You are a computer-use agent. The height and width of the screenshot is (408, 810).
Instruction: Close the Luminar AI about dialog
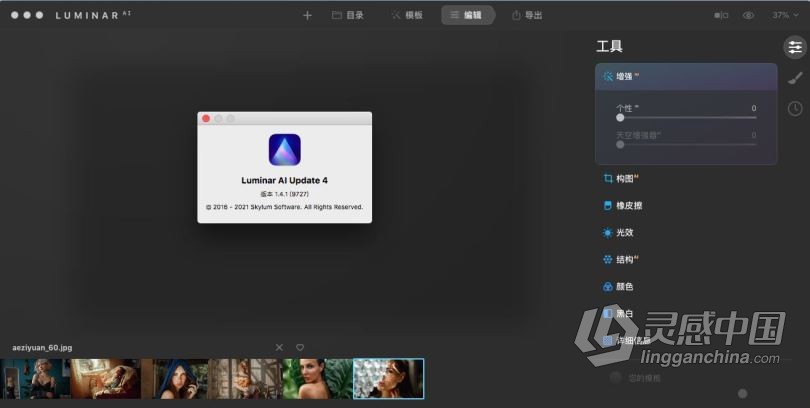206,119
